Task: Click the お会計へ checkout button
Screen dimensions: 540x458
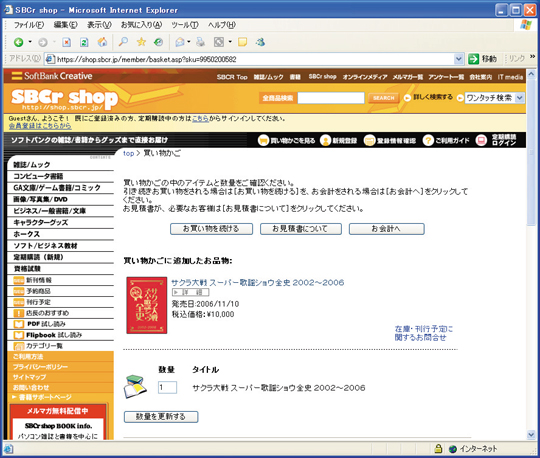Action: (386, 229)
